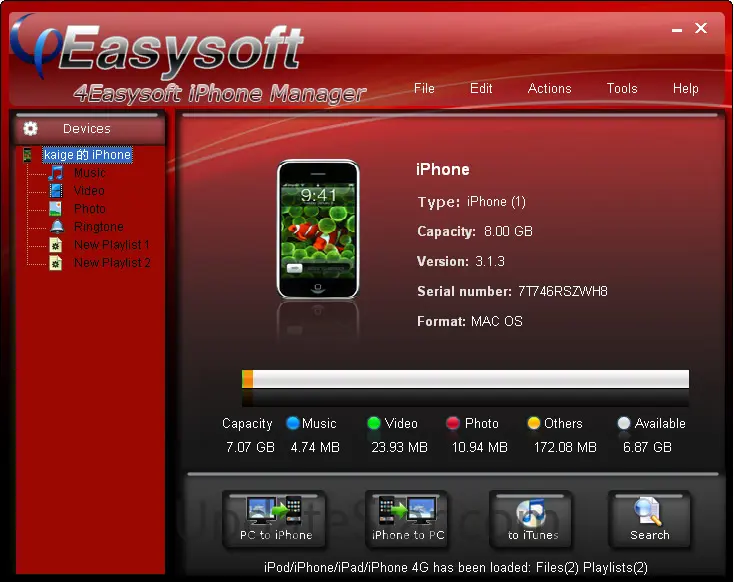Click the iPhone device picture
The image size is (734, 582).
[318, 229]
